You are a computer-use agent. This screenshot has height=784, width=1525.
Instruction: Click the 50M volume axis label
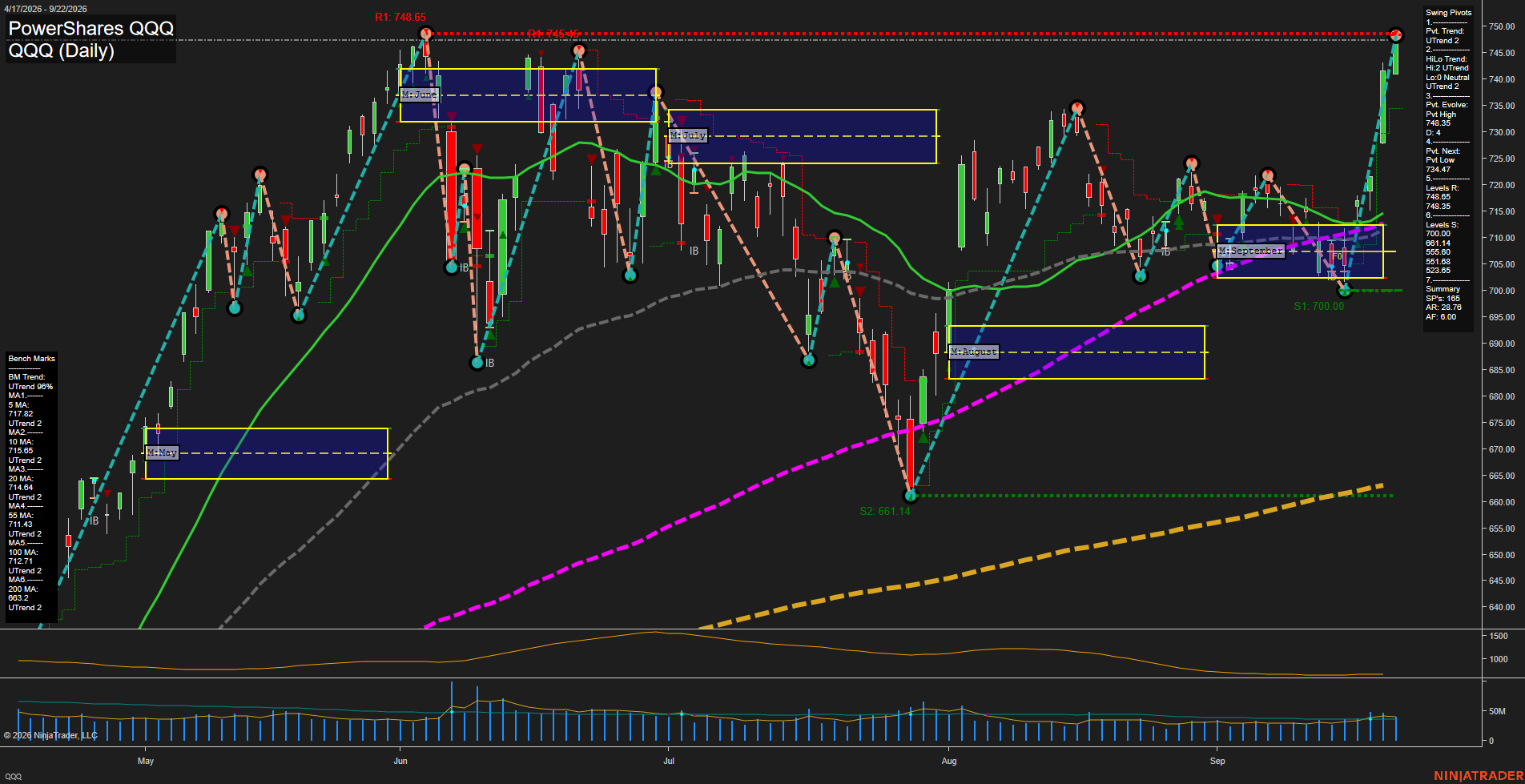[1497, 711]
